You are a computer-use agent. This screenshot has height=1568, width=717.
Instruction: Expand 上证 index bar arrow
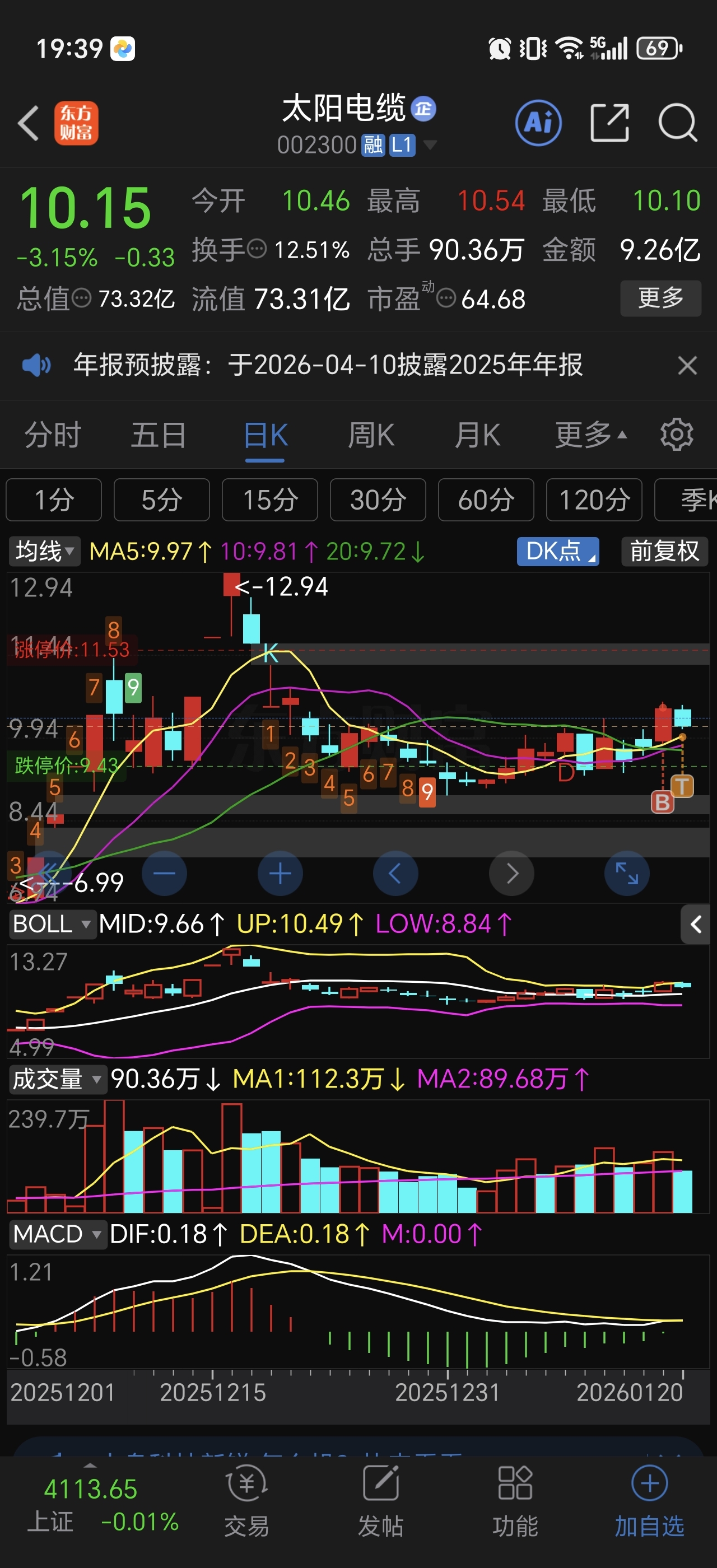90,1466
